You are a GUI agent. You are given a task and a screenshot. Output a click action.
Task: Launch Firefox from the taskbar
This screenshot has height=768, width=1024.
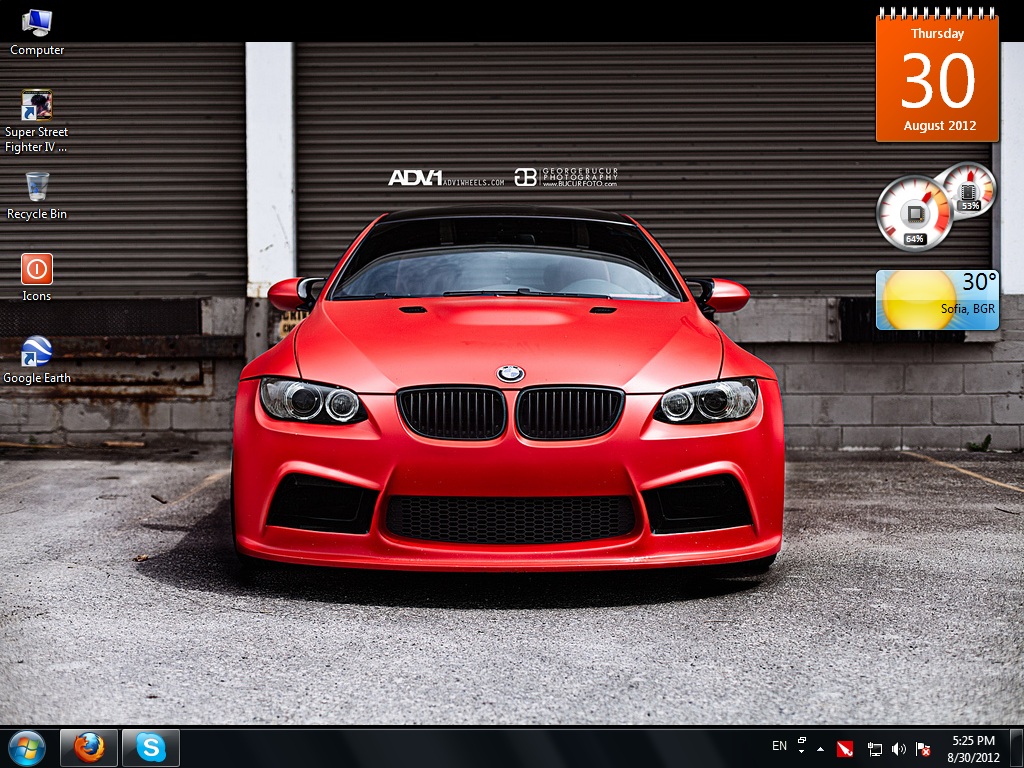[89, 748]
